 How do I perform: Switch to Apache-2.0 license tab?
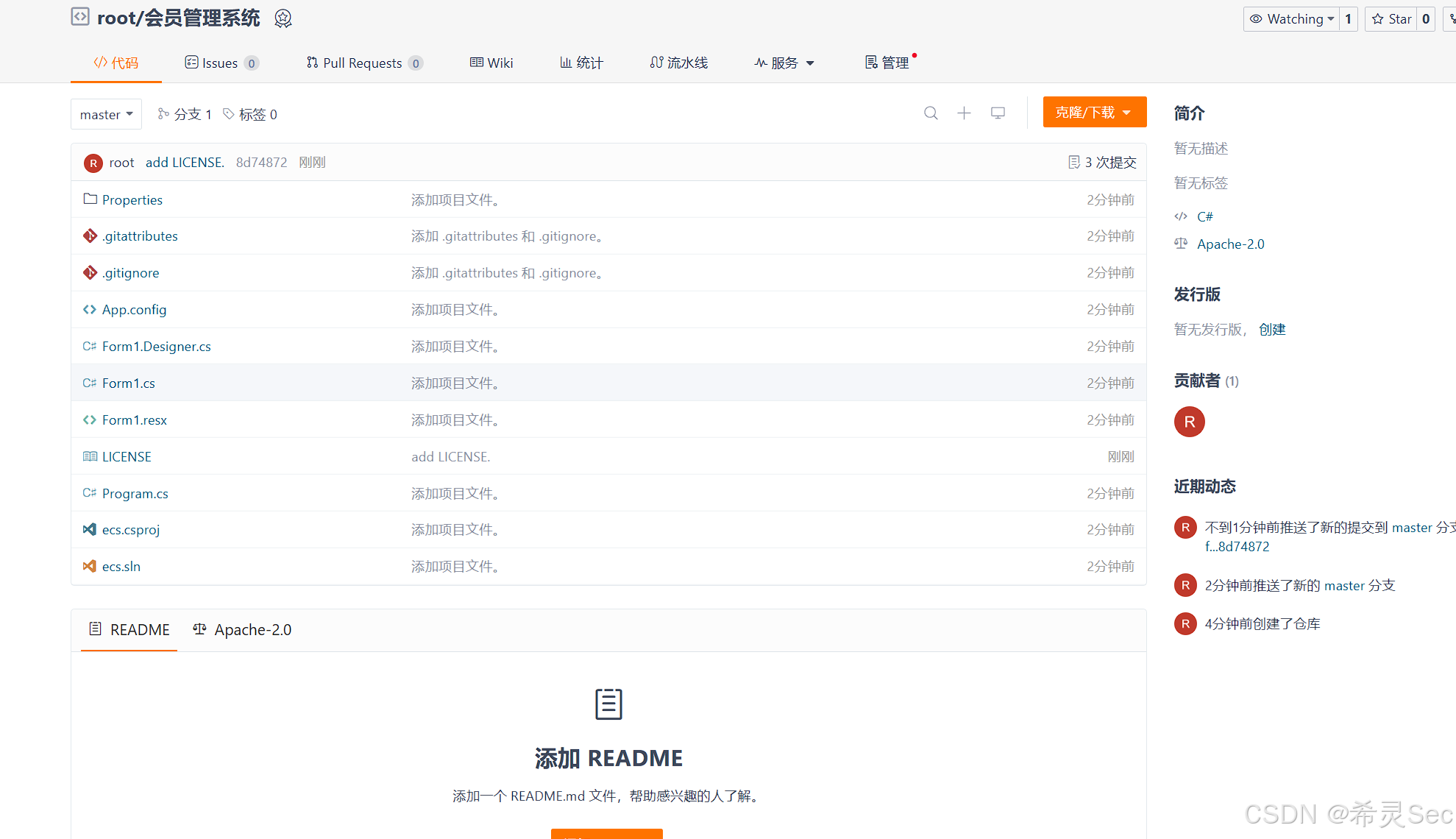click(x=243, y=630)
